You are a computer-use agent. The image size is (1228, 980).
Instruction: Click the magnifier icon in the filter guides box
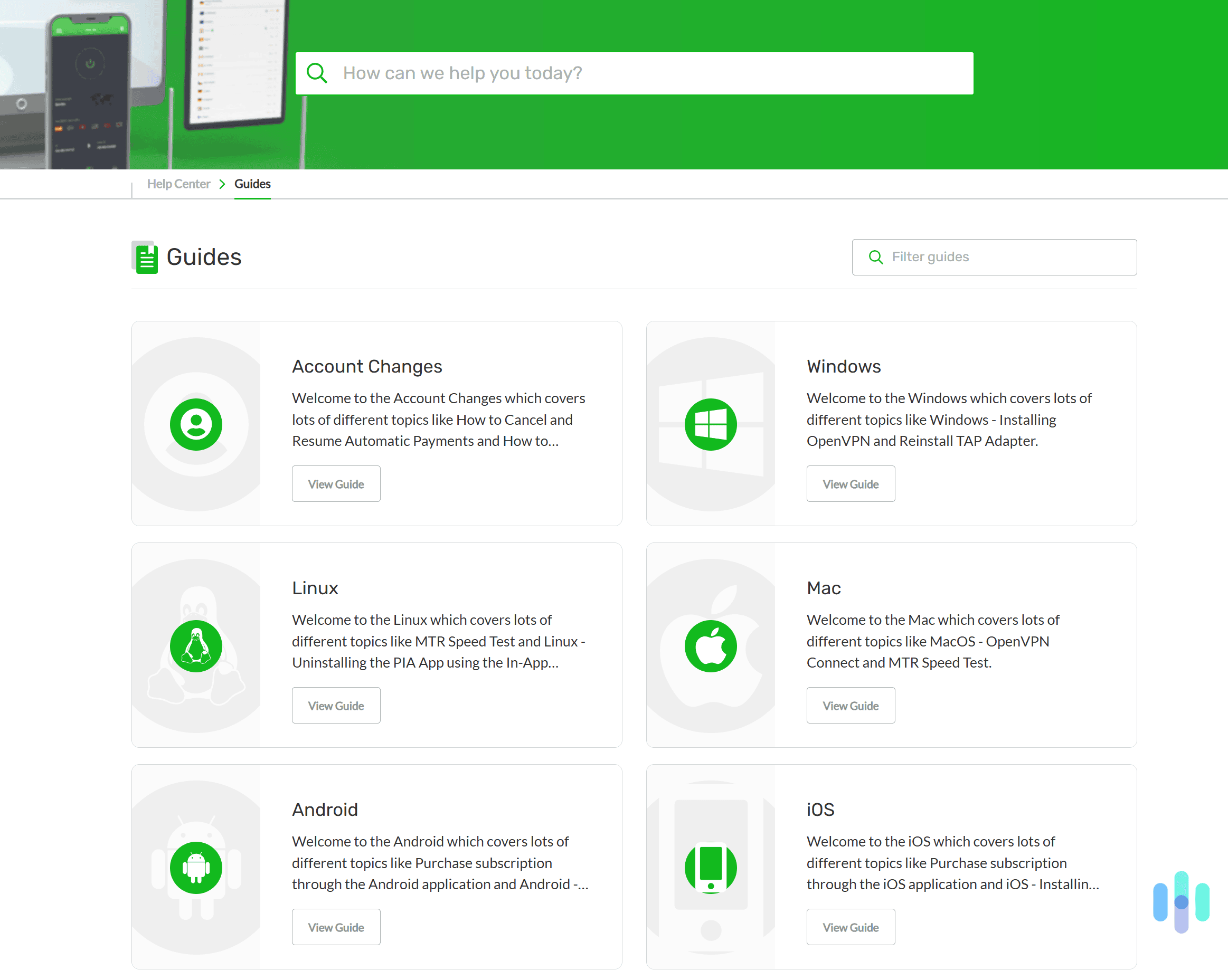[x=875, y=257]
